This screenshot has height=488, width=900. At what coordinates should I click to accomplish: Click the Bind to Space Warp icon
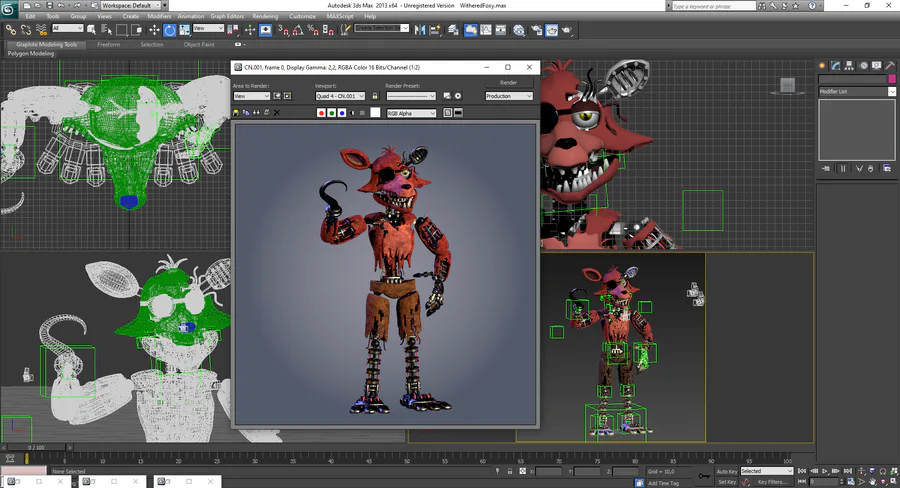41,29
